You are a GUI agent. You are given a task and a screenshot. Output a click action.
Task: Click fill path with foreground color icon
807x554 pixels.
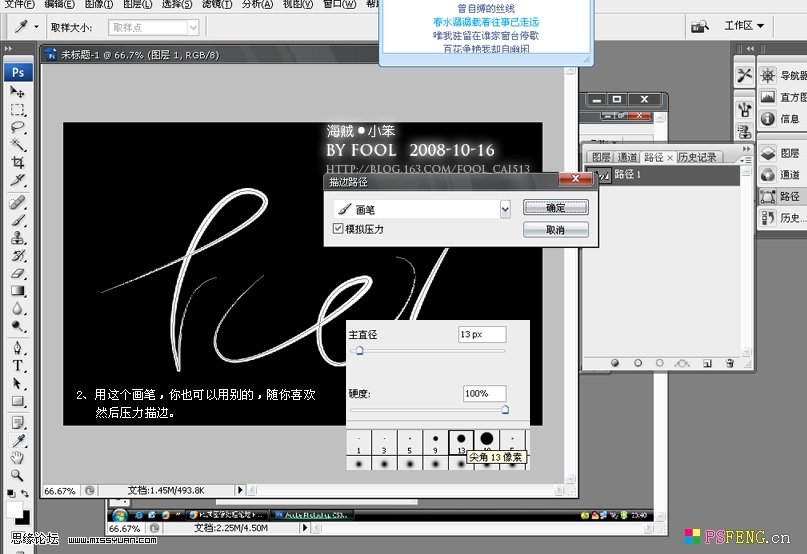coord(615,363)
